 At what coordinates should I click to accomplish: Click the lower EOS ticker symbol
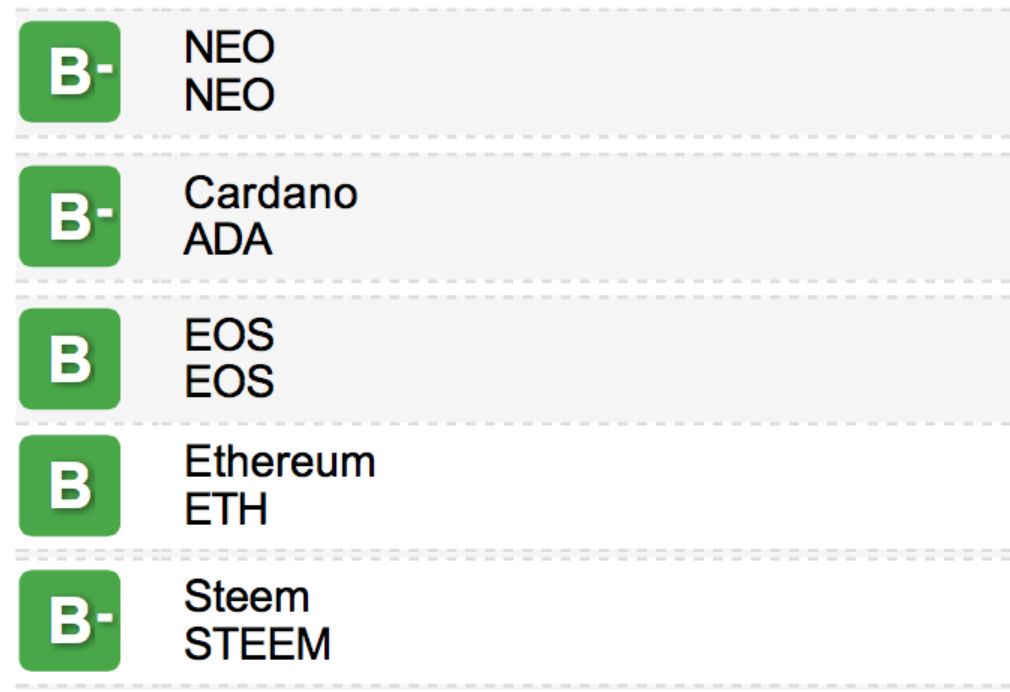[x=229, y=382]
